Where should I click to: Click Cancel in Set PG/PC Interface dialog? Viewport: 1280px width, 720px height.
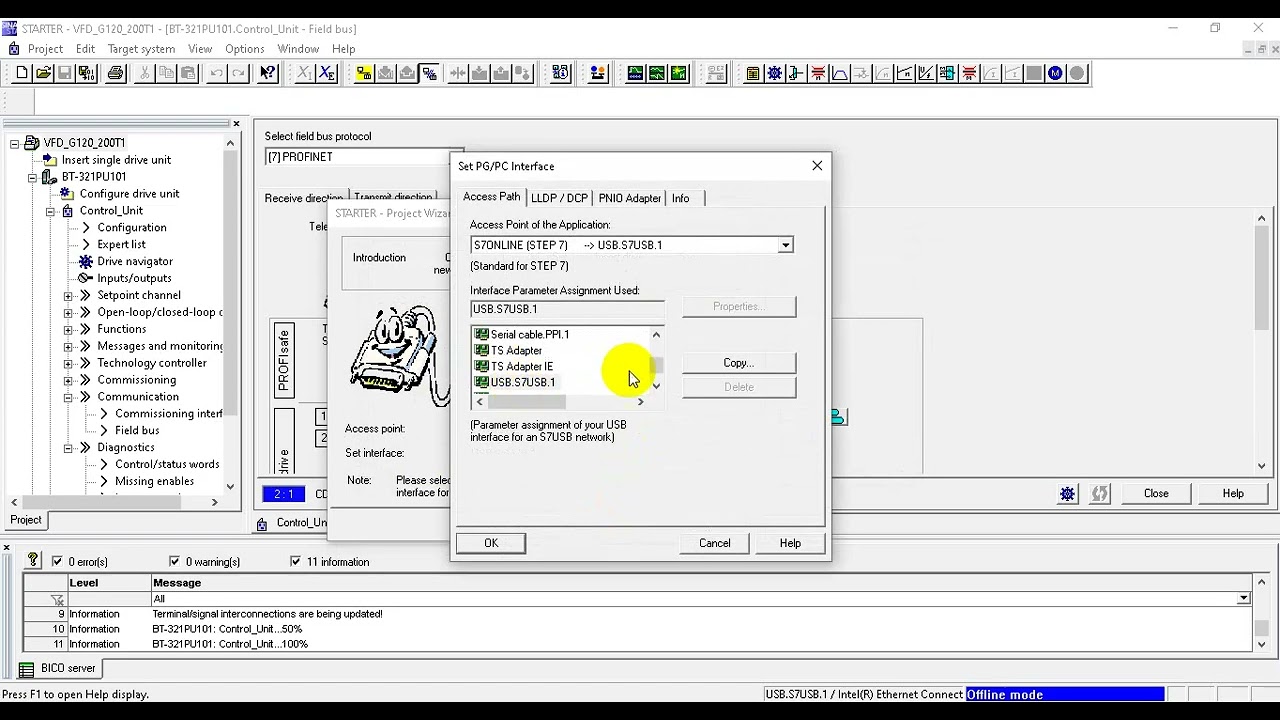pos(715,543)
